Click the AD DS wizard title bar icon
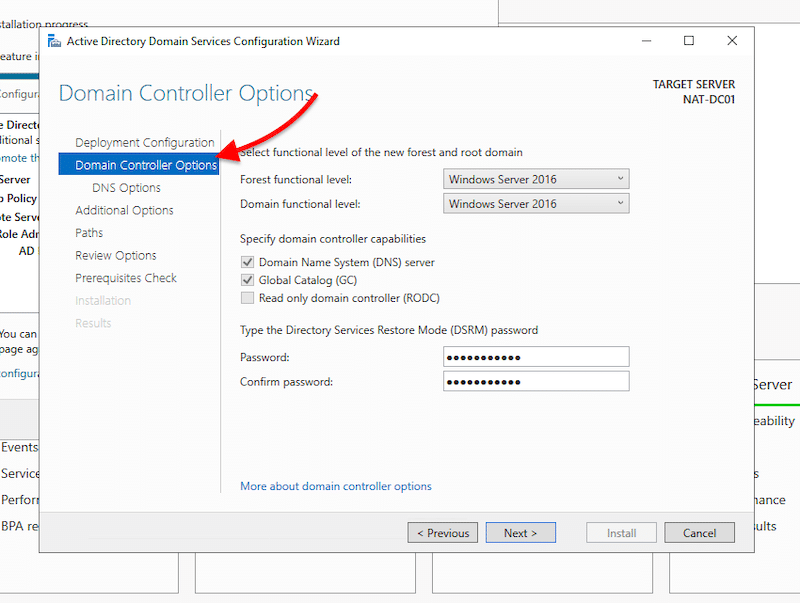The height and width of the screenshot is (603, 800). tap(54, 41)
